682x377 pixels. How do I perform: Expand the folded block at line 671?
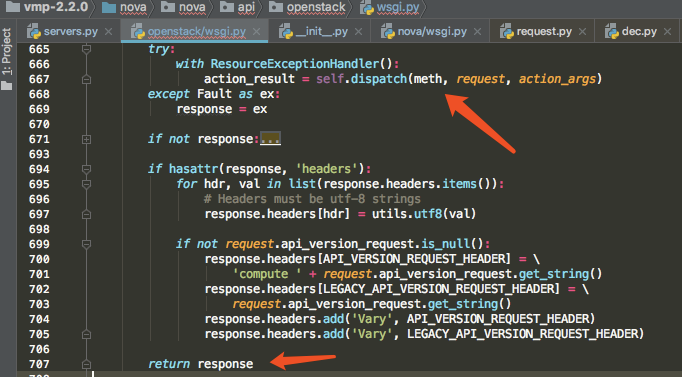click(x=86, y=140)
